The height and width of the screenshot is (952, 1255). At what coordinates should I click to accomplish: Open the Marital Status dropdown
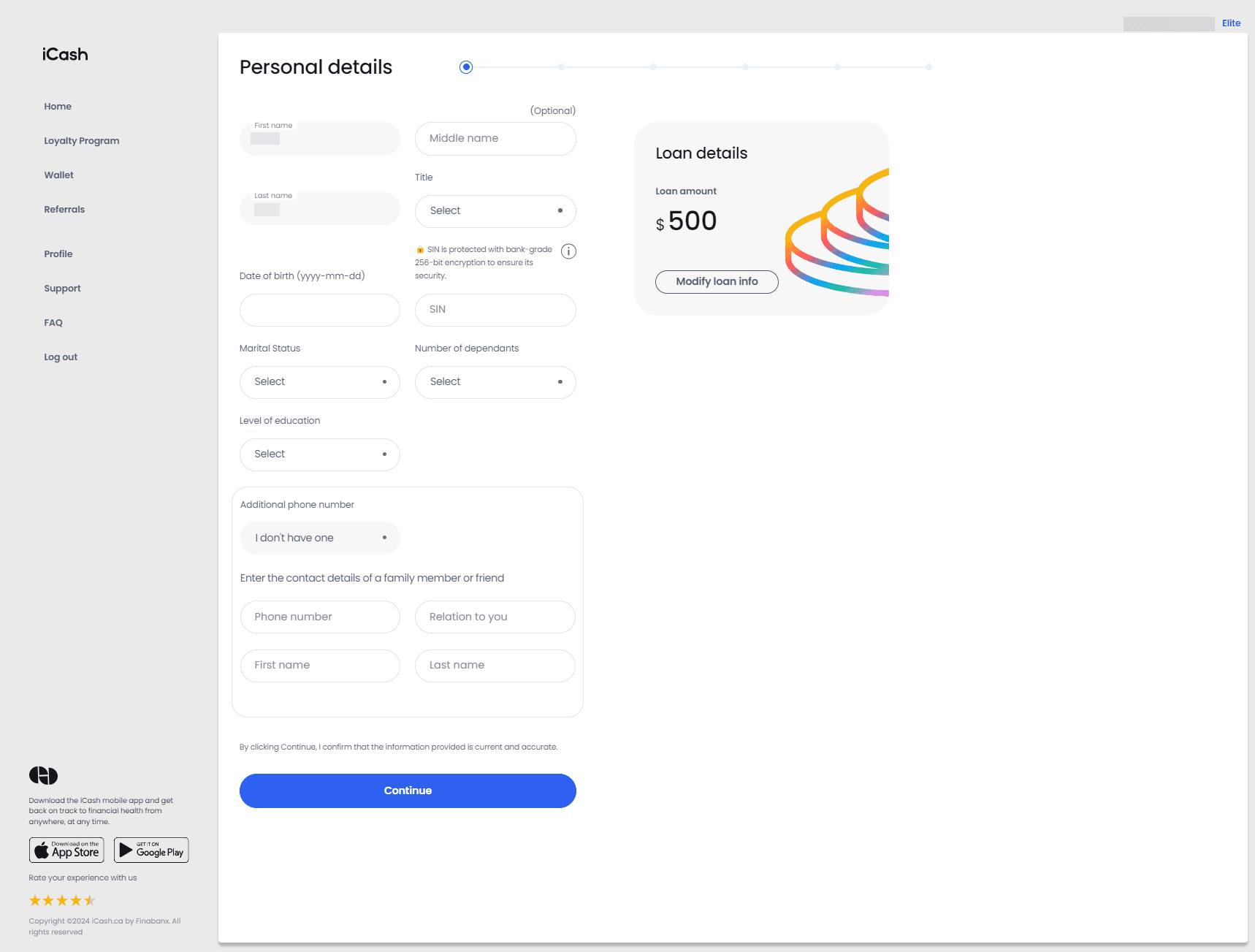coord(320,382)
